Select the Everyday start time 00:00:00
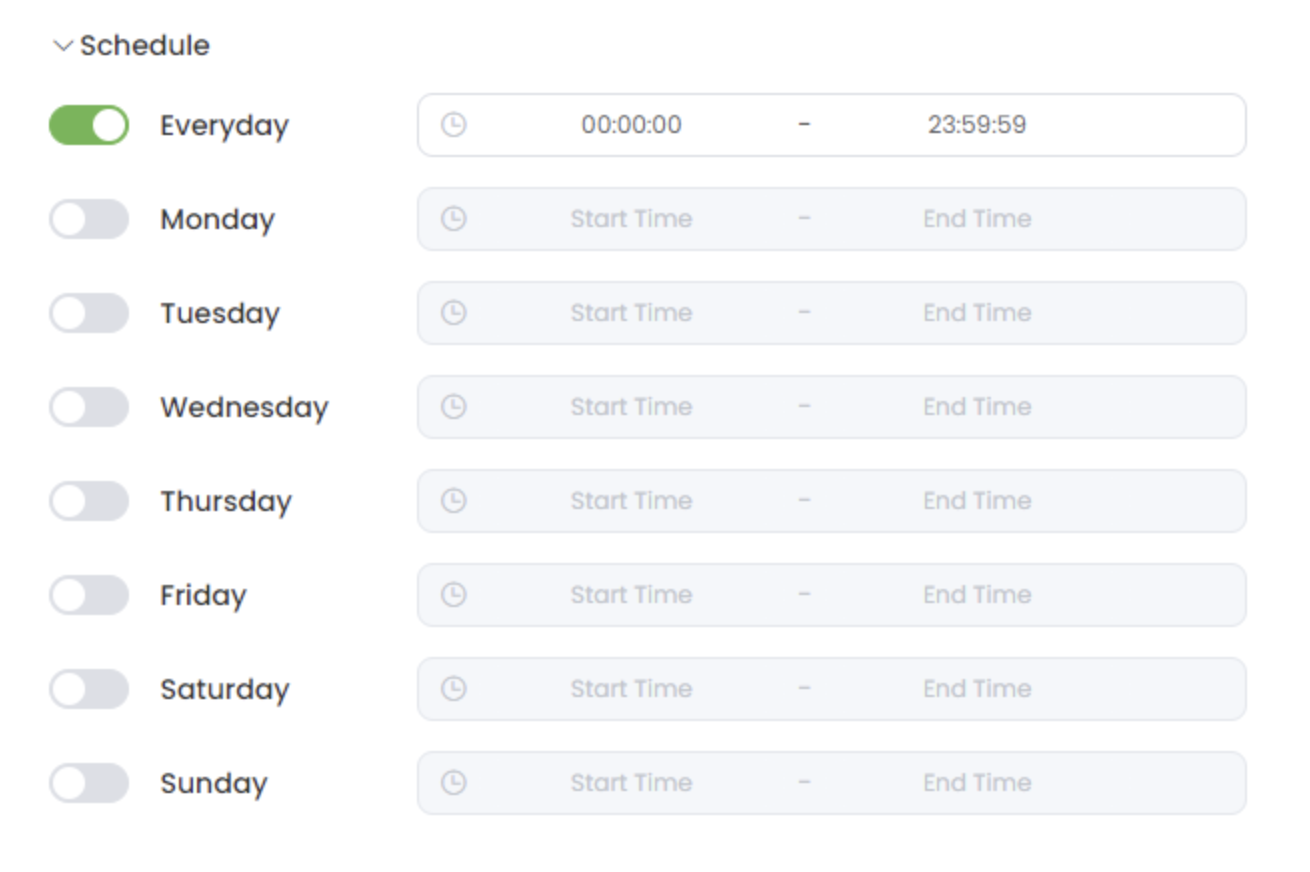Viewport: 1310px width, 872px height. click(x=631, y=125)
